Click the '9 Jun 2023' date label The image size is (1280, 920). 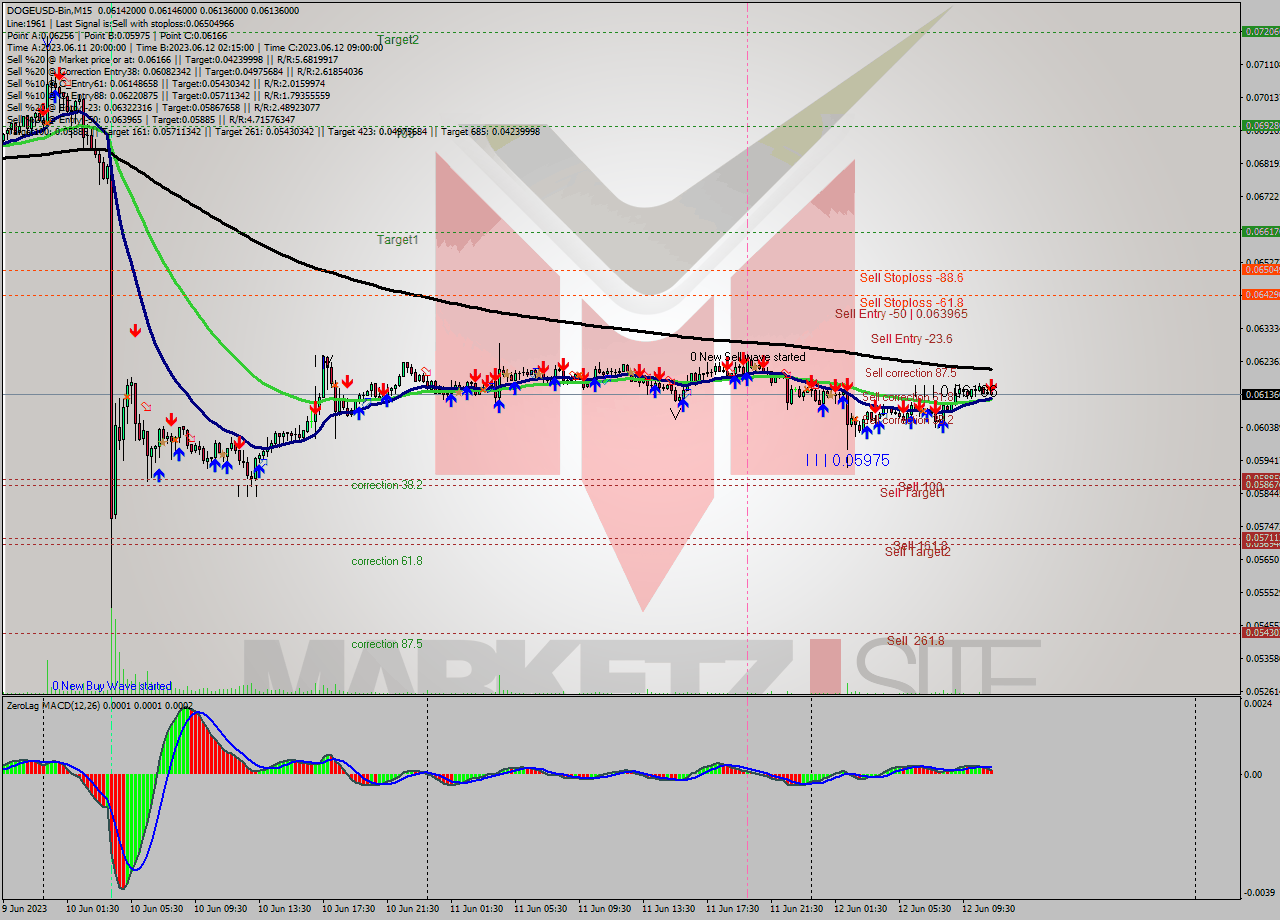pyautogui.click(x=24, y=909)
